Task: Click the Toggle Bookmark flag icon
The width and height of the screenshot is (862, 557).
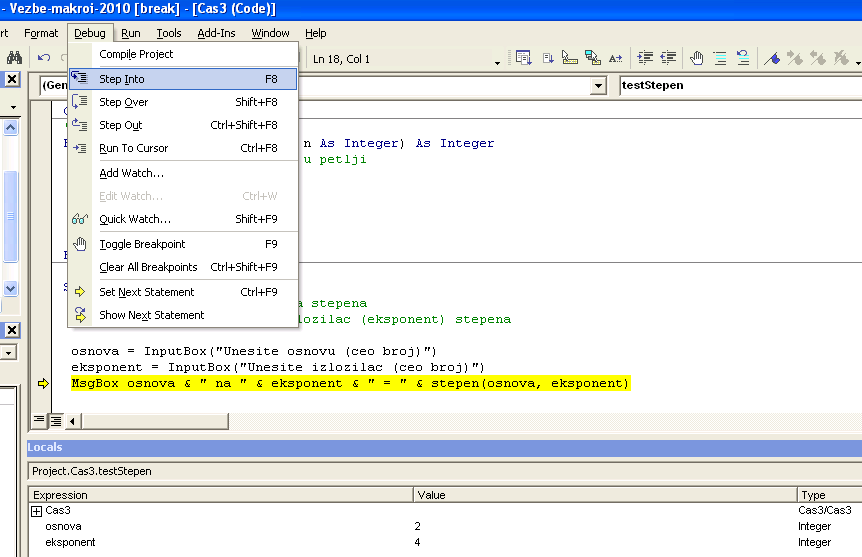Action: point(772,59)
